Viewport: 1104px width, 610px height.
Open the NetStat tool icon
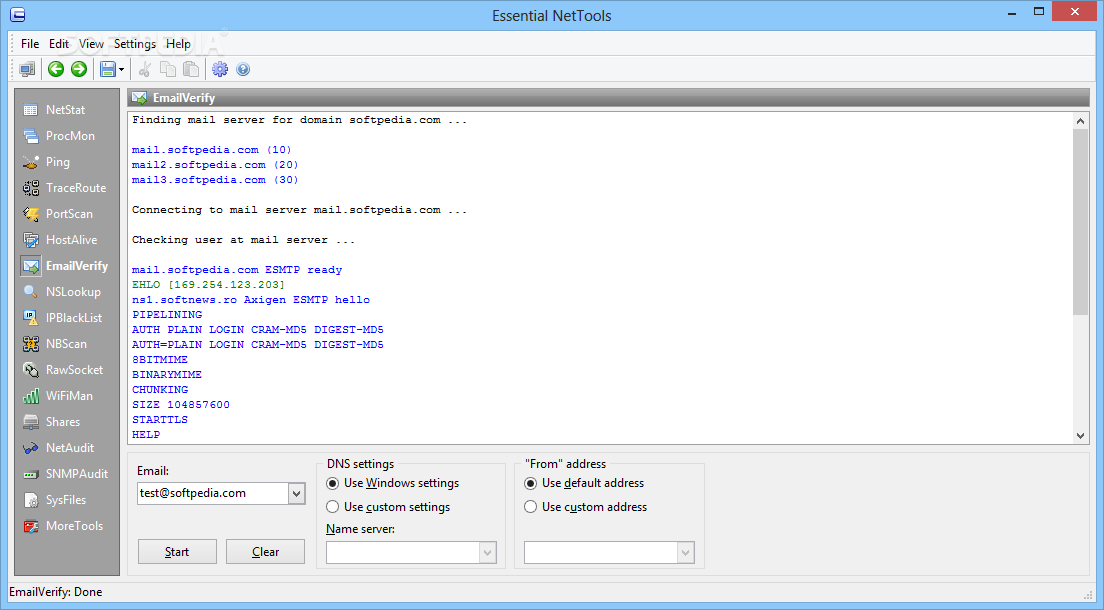click(x=31, y=110)
